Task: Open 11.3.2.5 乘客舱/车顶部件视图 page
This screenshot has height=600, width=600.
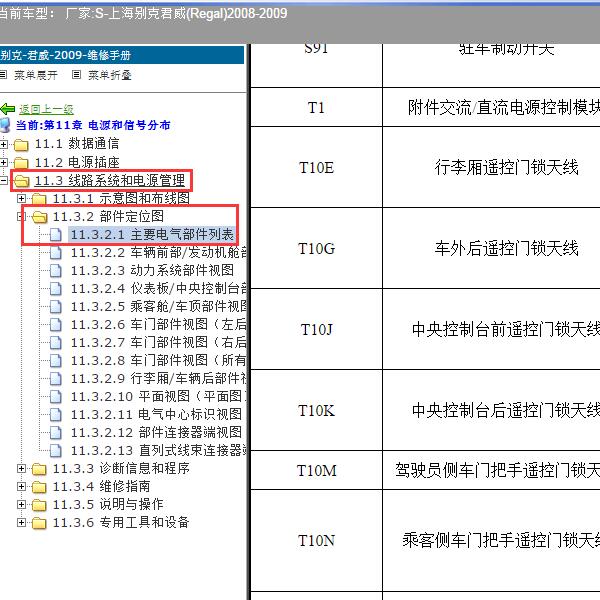Action: click(x=158, y=307)
